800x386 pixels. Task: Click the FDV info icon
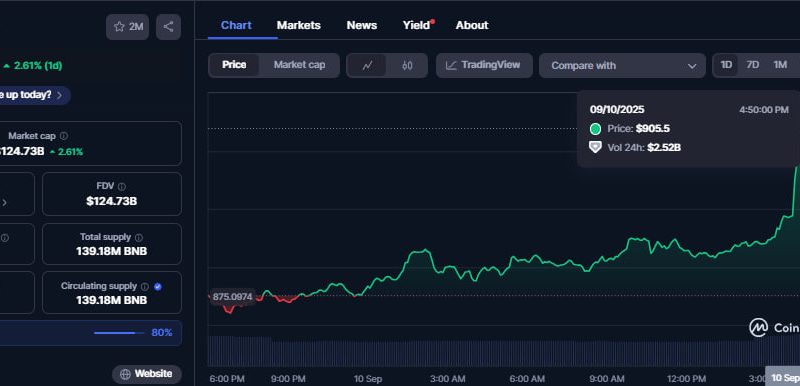[121, 187]
